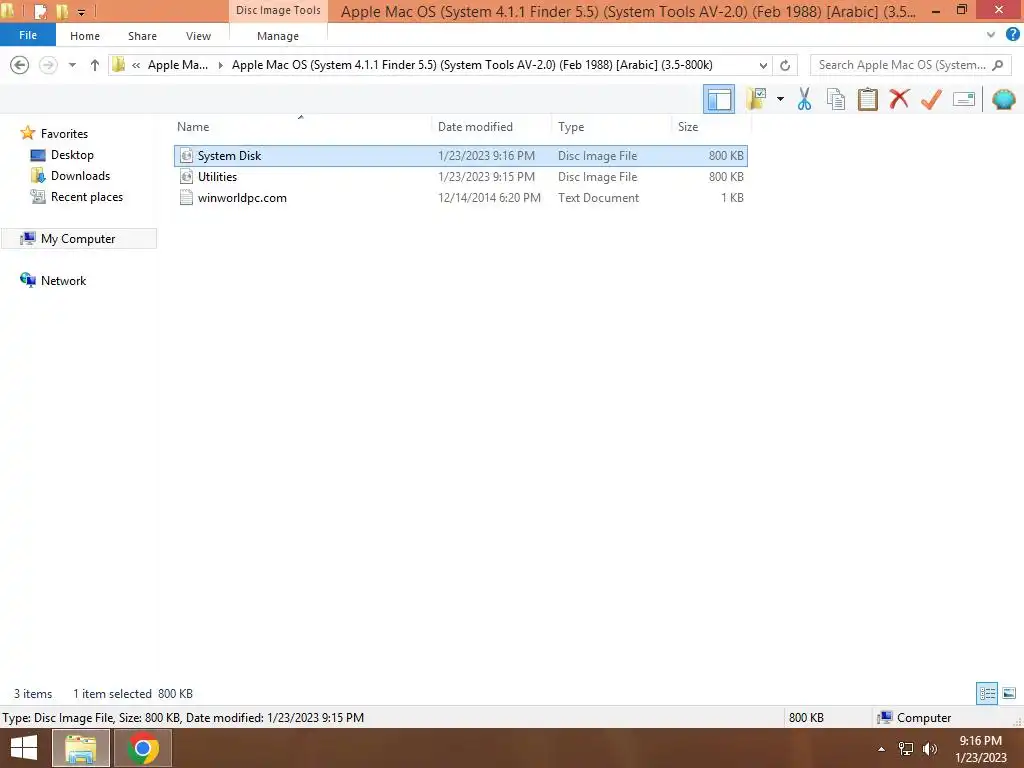Select the System Disk disc image file

460,155
